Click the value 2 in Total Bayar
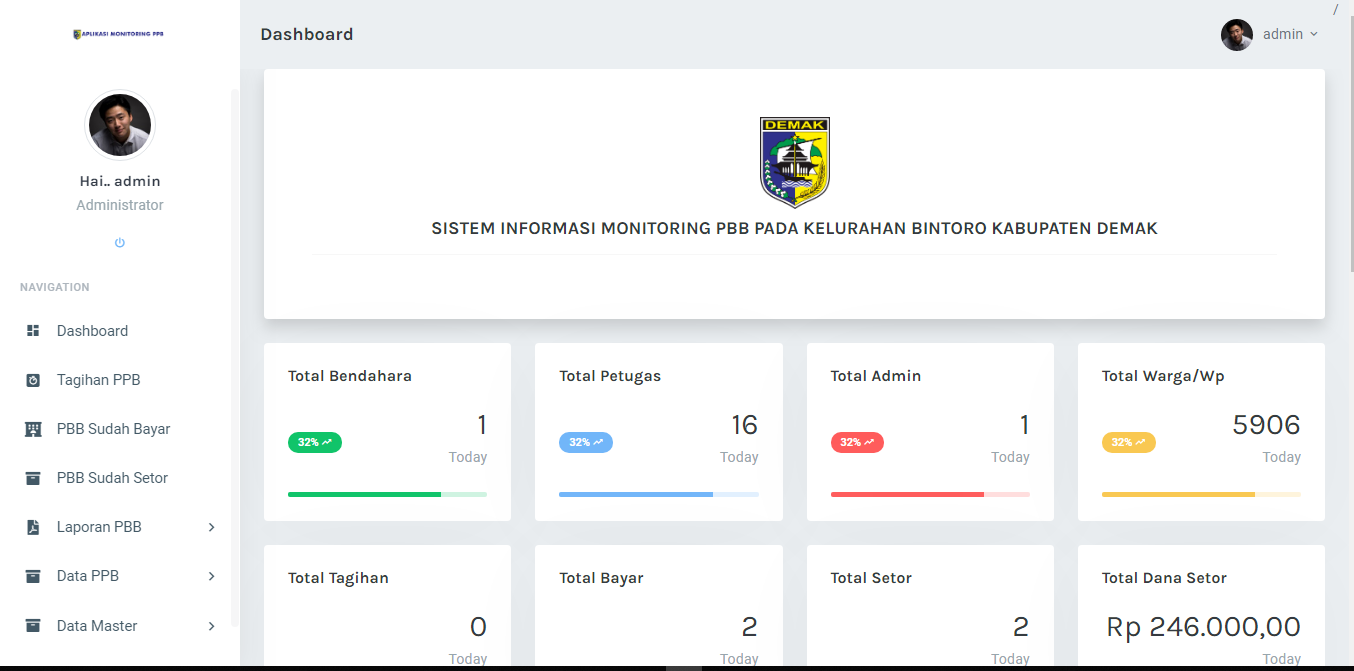The image size is (1354, 671). 750,627
